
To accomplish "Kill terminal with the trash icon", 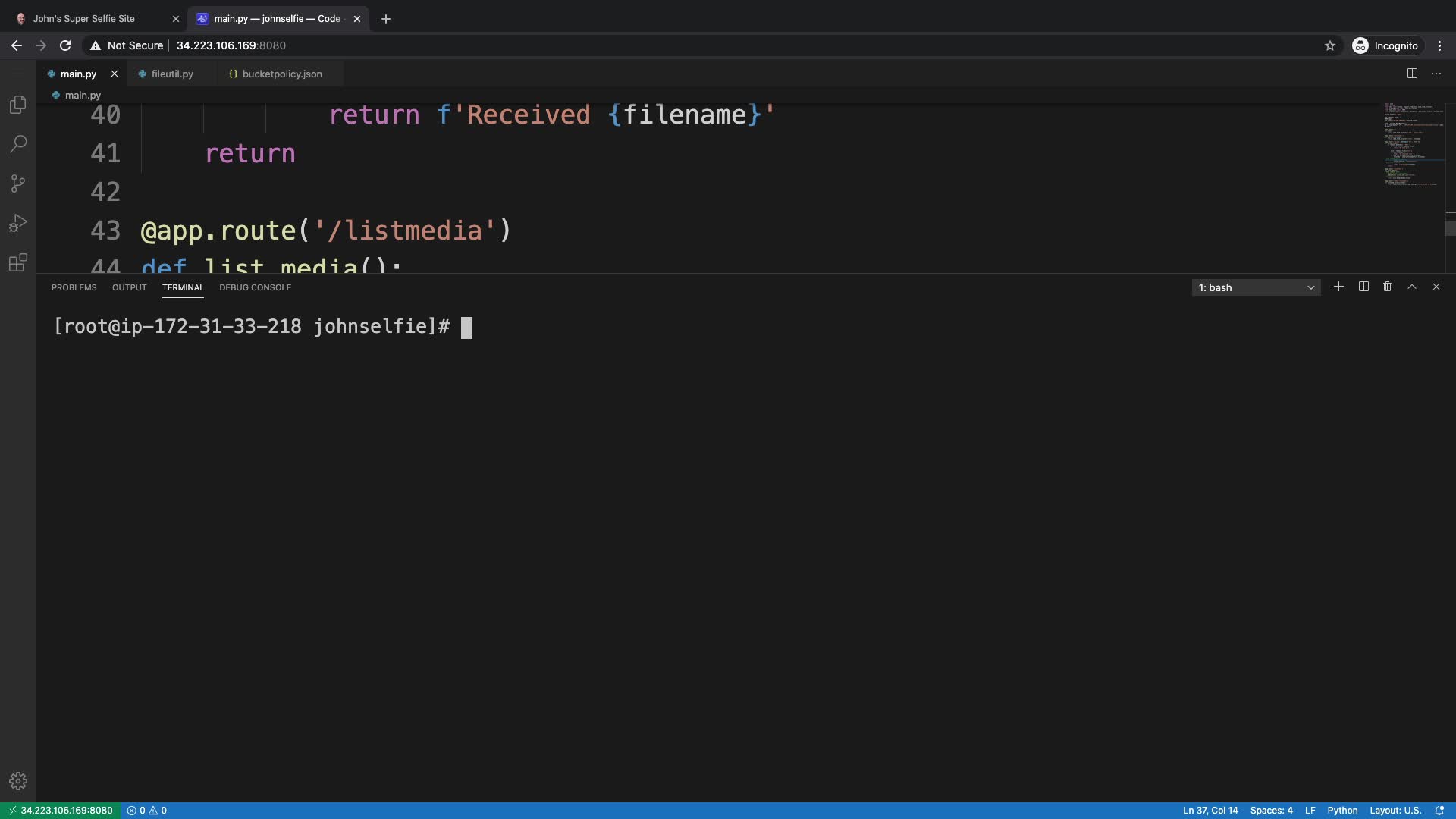I will (x=1387, y=287).
